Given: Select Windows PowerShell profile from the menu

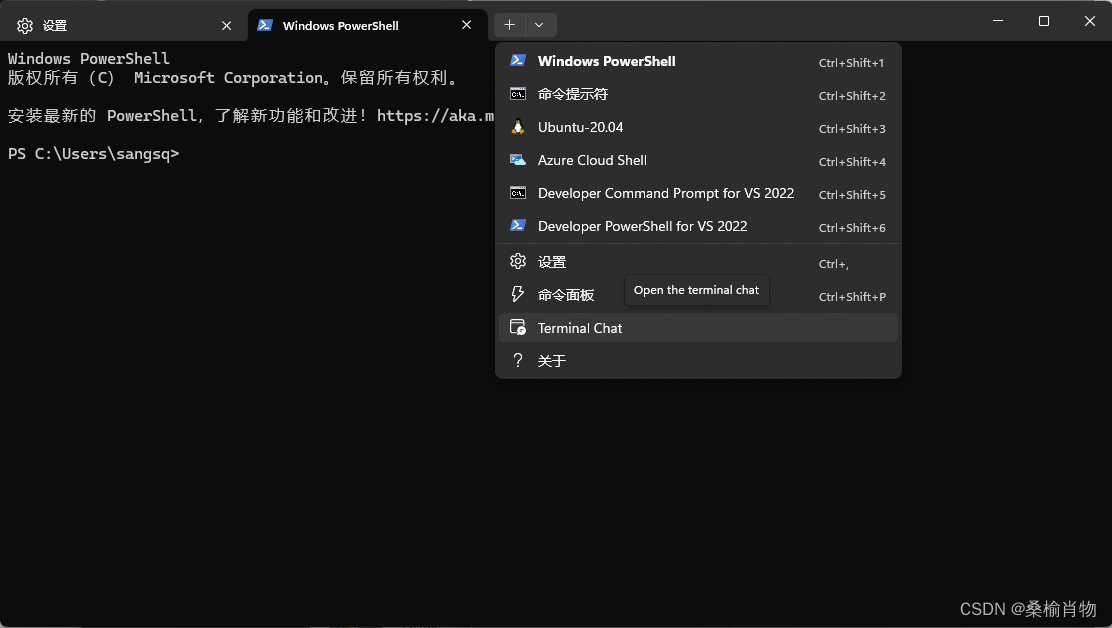Looking at the screenshot, I should 699,61.
